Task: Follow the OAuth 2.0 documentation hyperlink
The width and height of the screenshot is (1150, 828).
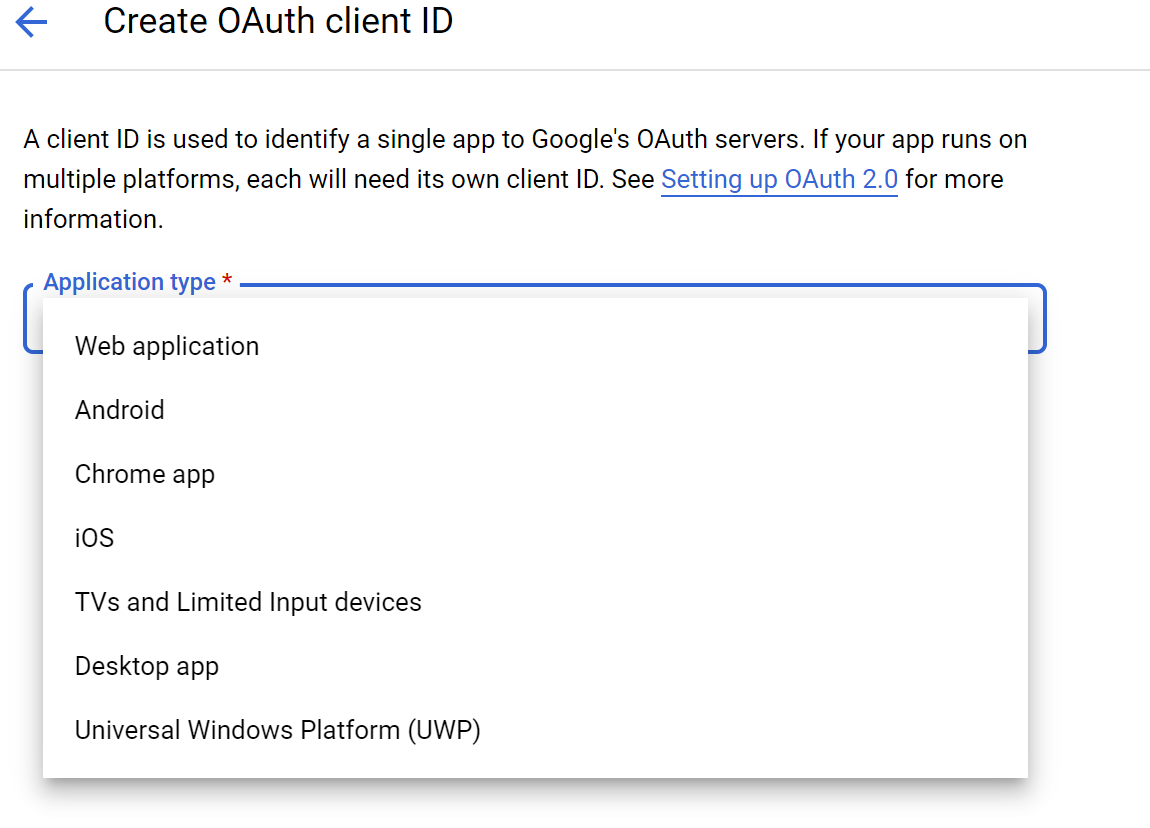Action: click(779, 179)
